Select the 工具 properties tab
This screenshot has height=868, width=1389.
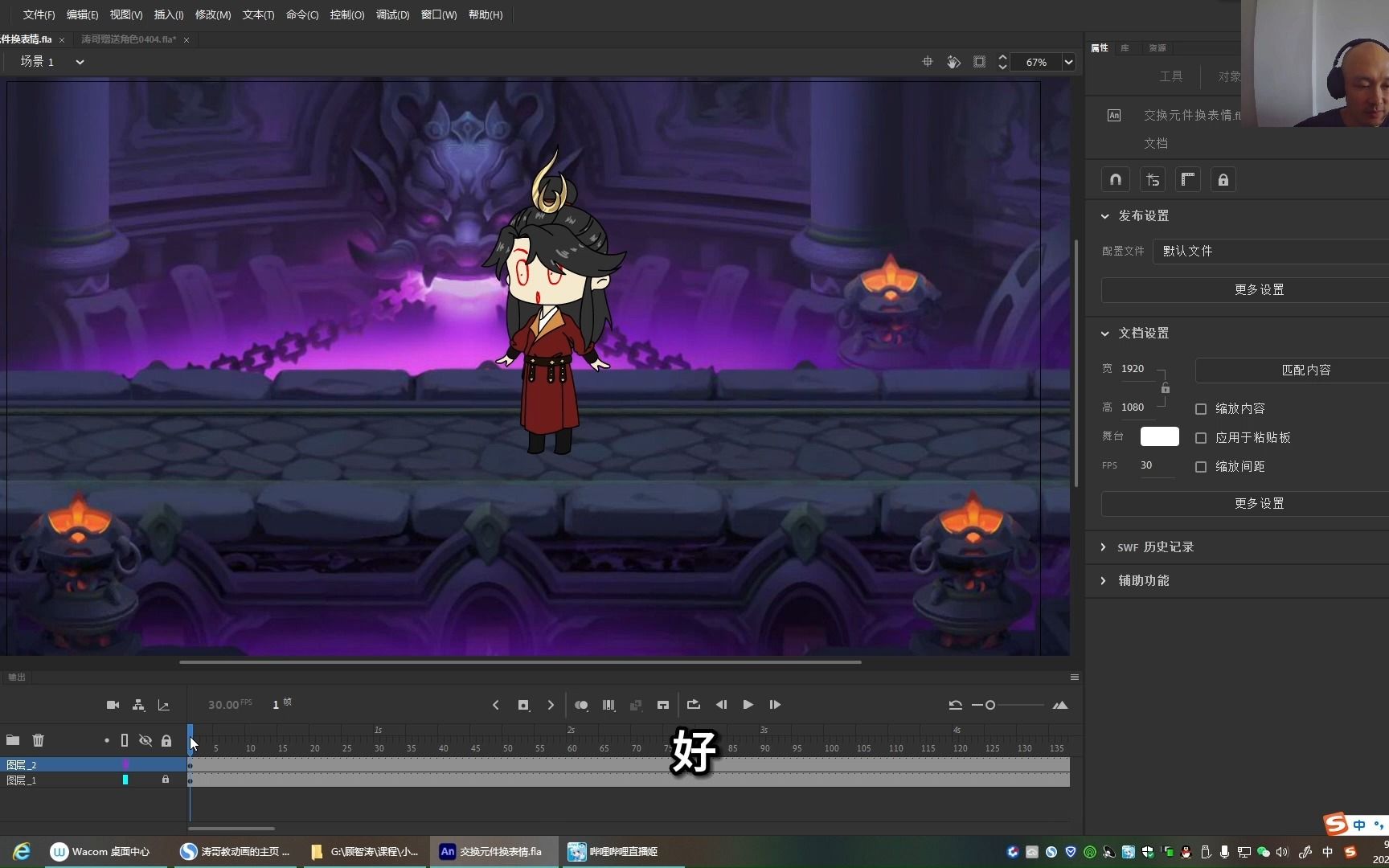(1171, 77)
